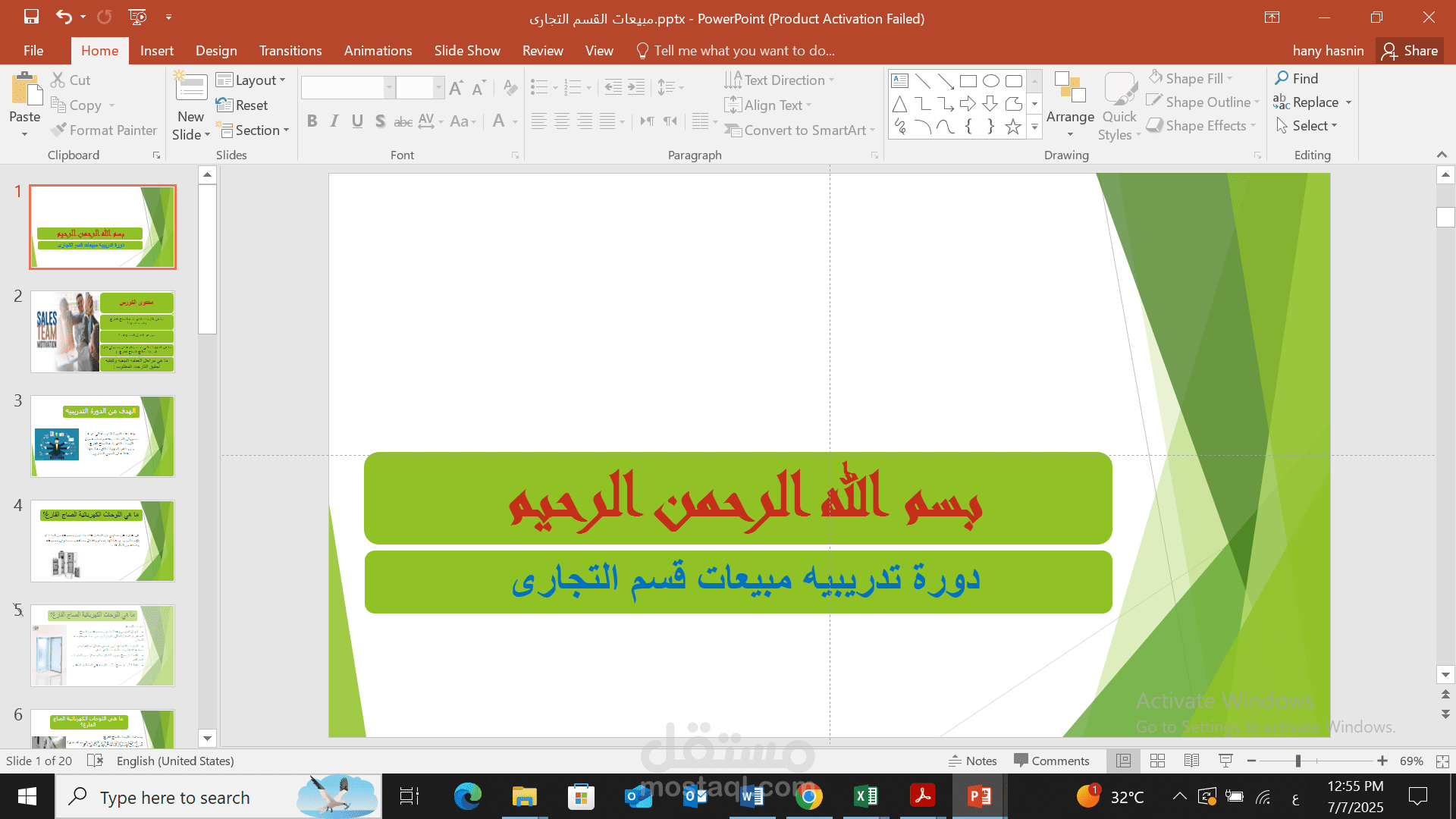Image resolution: width=1456 pixels, height=819 pixels.
Task: Click the zoom slider handle
Action: pos(1298,761)
